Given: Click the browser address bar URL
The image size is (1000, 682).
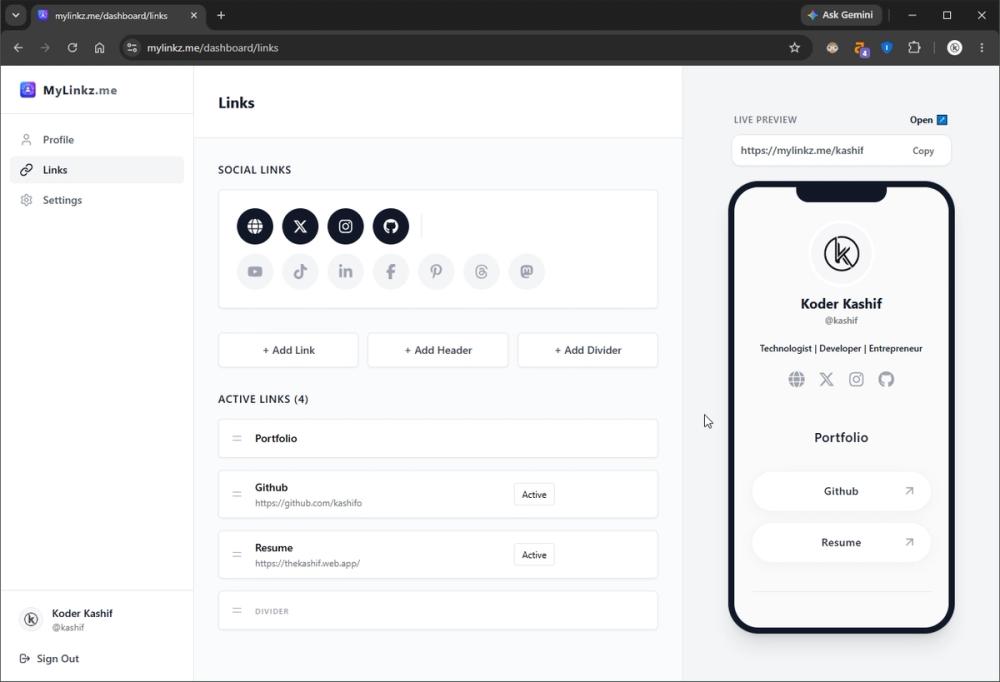Looking at the screenshot, I should coord(212,48).
